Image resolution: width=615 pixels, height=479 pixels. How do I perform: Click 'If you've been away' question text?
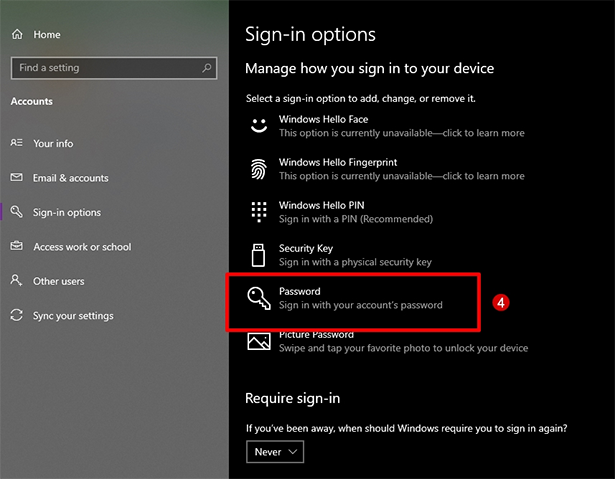point(407,428)
